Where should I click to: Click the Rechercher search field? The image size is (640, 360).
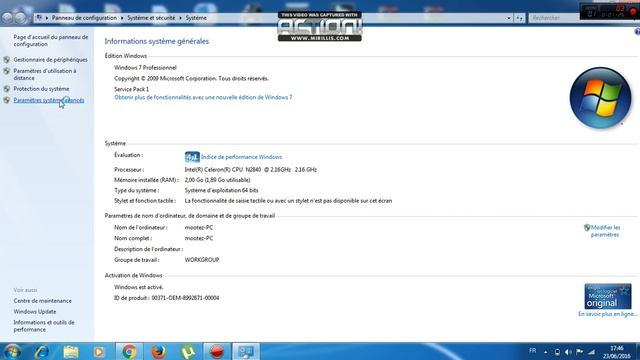[553, 18]
